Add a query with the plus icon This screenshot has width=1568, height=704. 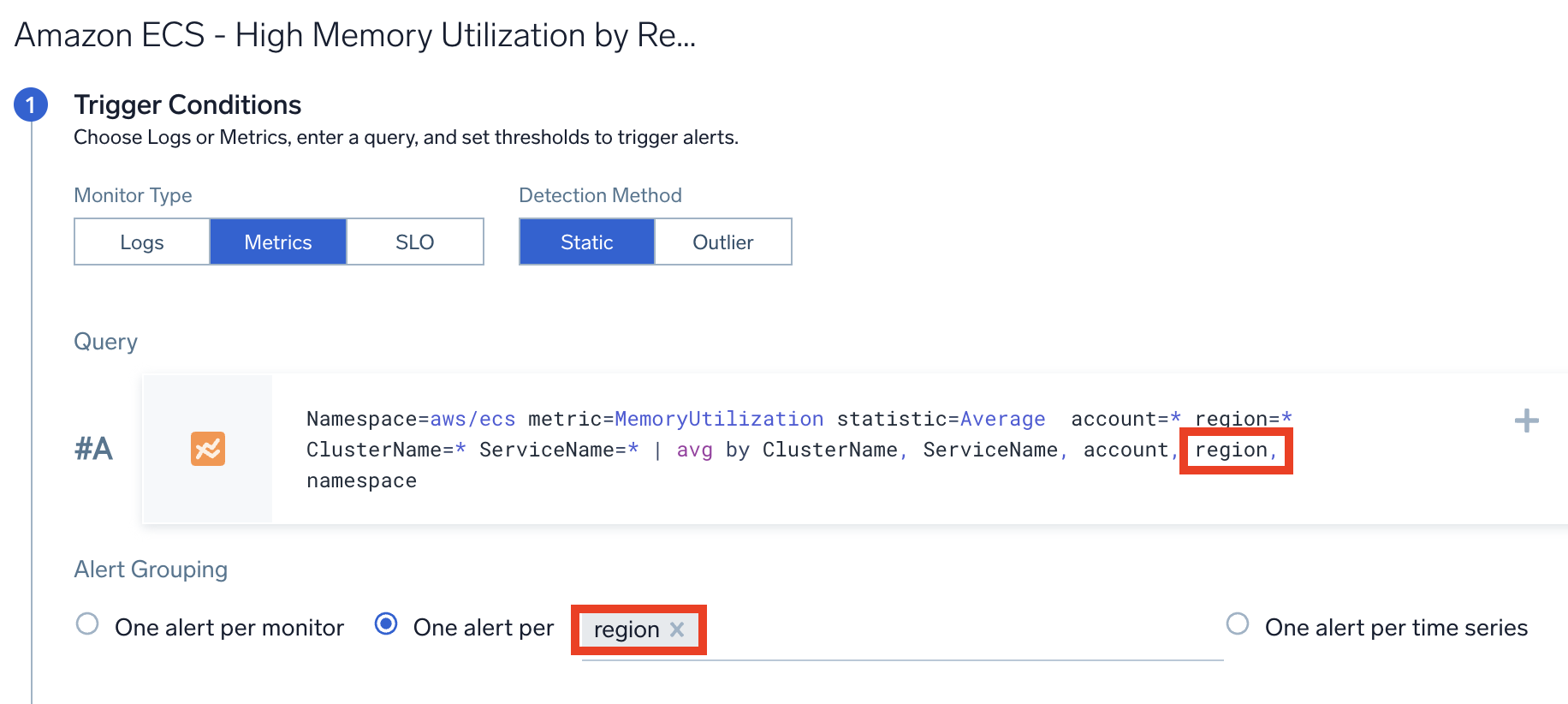click(x=1526, y=421)
